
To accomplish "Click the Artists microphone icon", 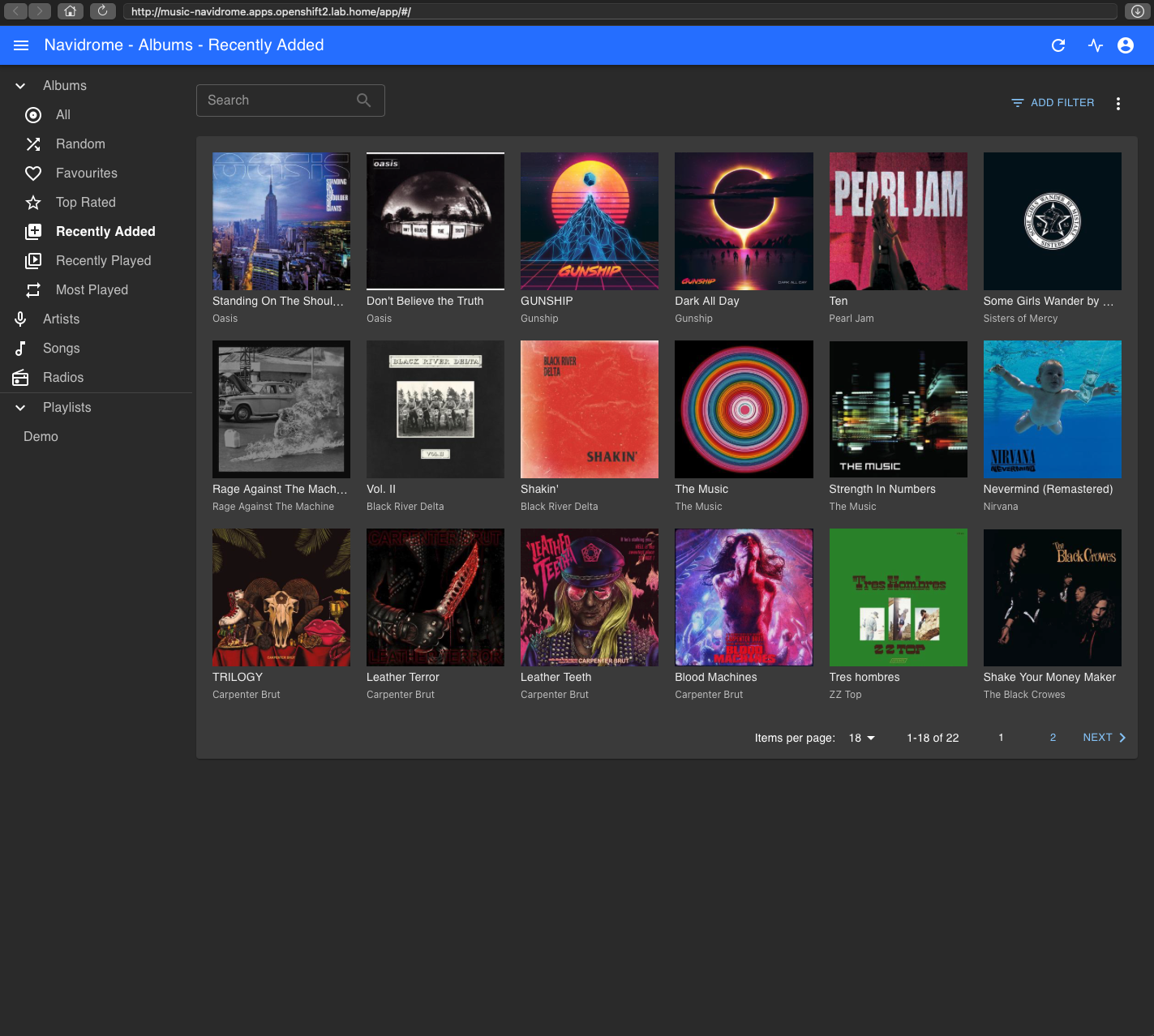I will 20,319.
